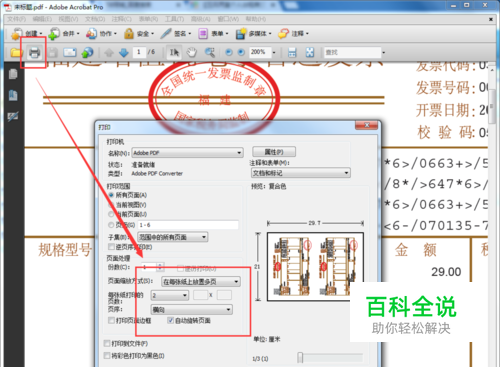The image size is (500, 367).
Task: Pick the Marquee zoom magnifier tool
Action: (x=210, y=52)
